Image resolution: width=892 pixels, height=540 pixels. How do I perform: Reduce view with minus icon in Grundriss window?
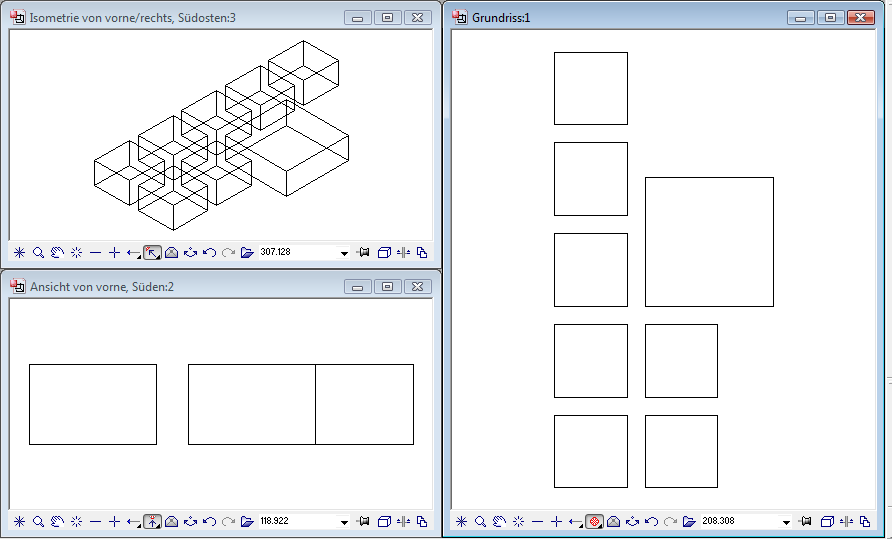537,521
